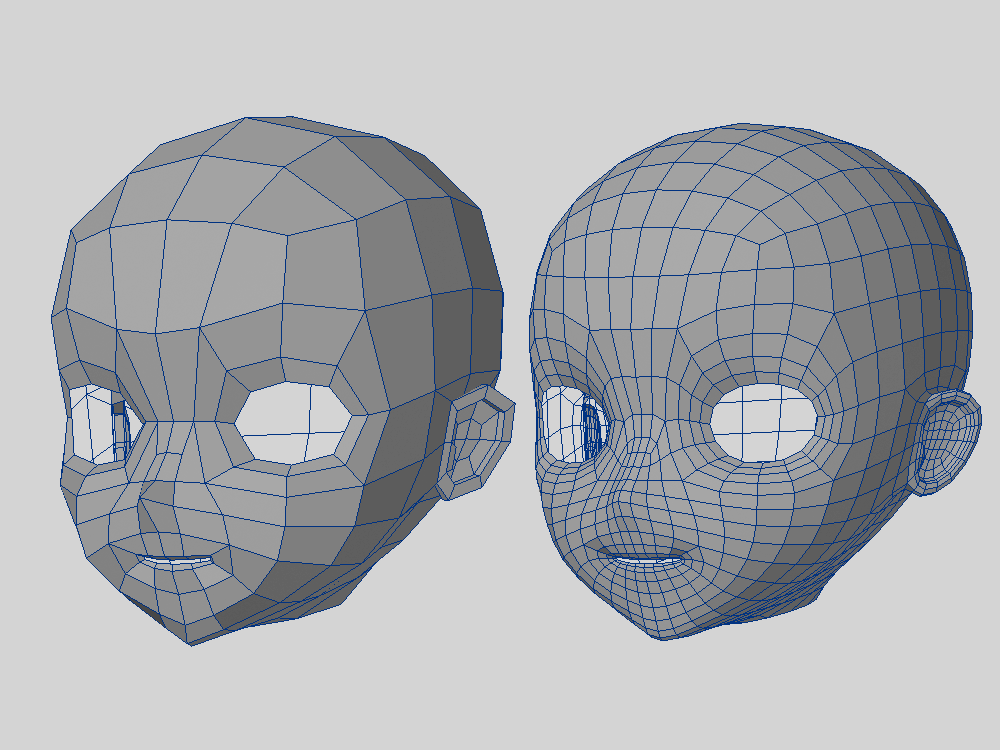This screenshot has height=750, width=1000.
Task: Click the smoothed head's small far-side eye socket
Action: (562, 425)
